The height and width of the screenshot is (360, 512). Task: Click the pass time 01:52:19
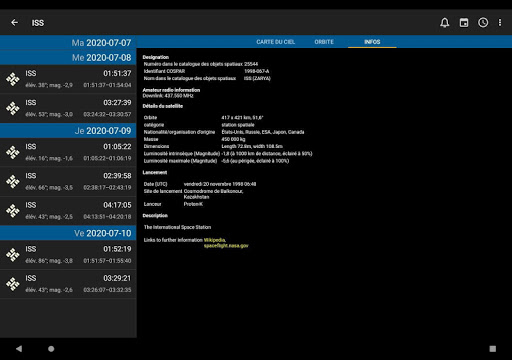pos(117,249)
